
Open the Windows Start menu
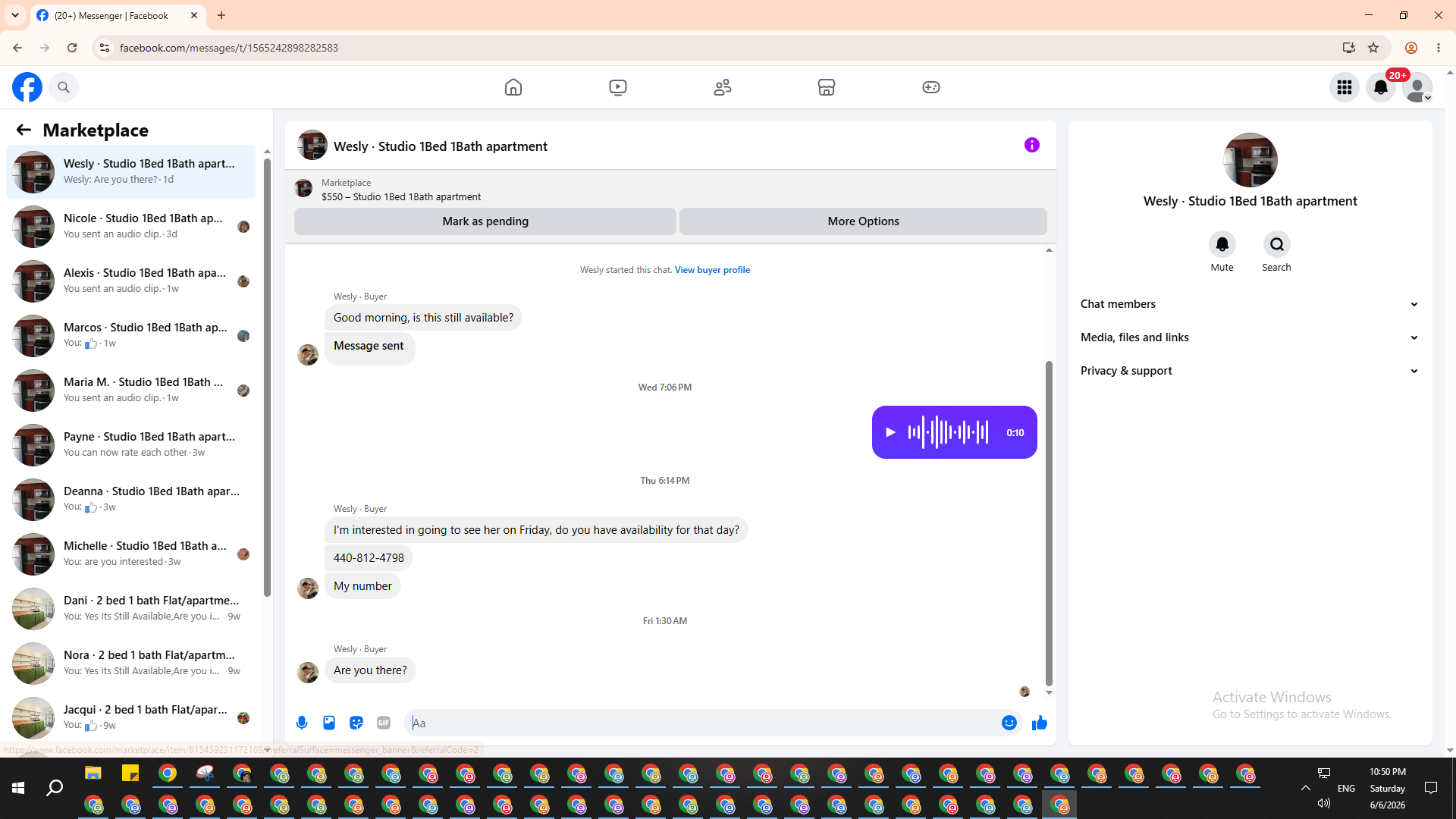pos(18,788)
